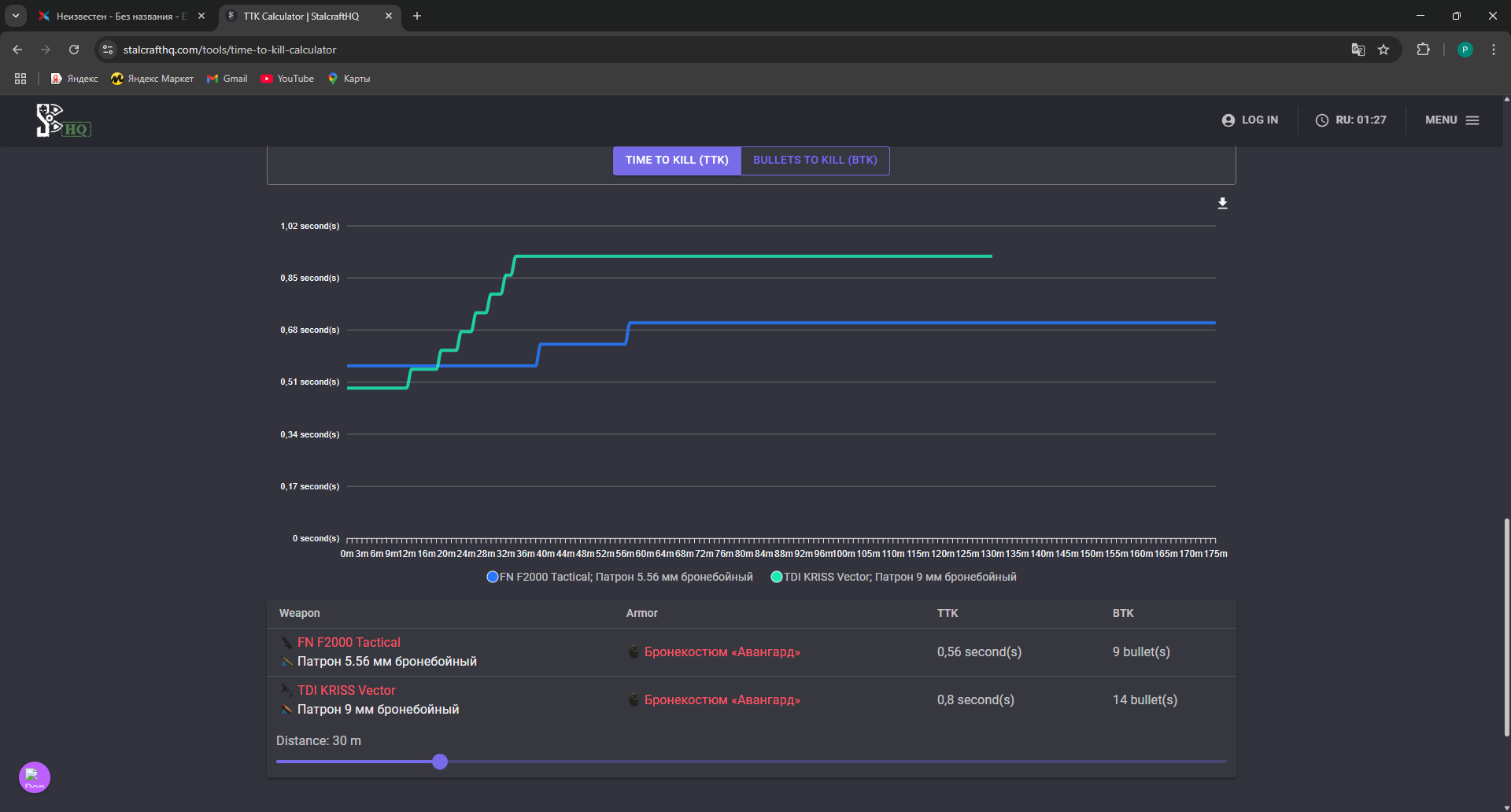Click Патрон 9 мм бронебойный table text
1511x812 pixels.
(378, 710)
